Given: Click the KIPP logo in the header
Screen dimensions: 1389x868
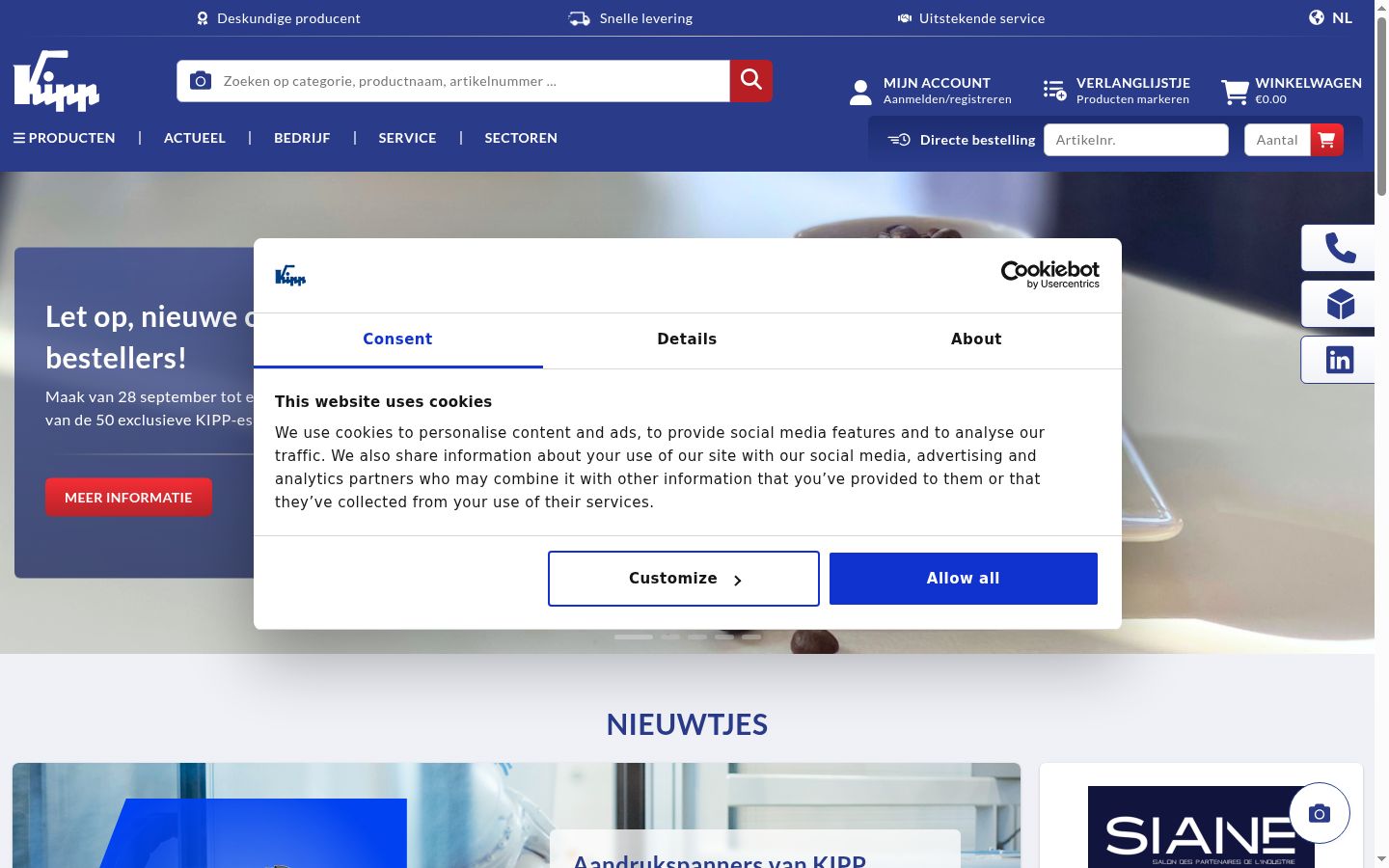Looking at the screenshot, I should tap(57, 81).
